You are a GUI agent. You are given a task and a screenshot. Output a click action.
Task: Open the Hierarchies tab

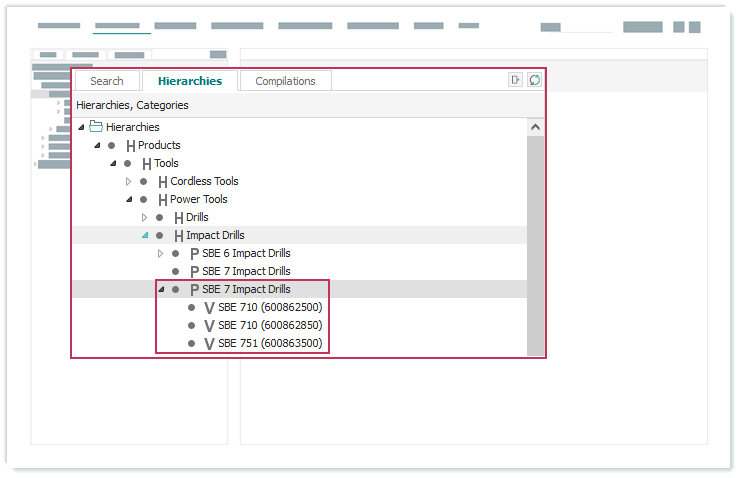(190, 81)
